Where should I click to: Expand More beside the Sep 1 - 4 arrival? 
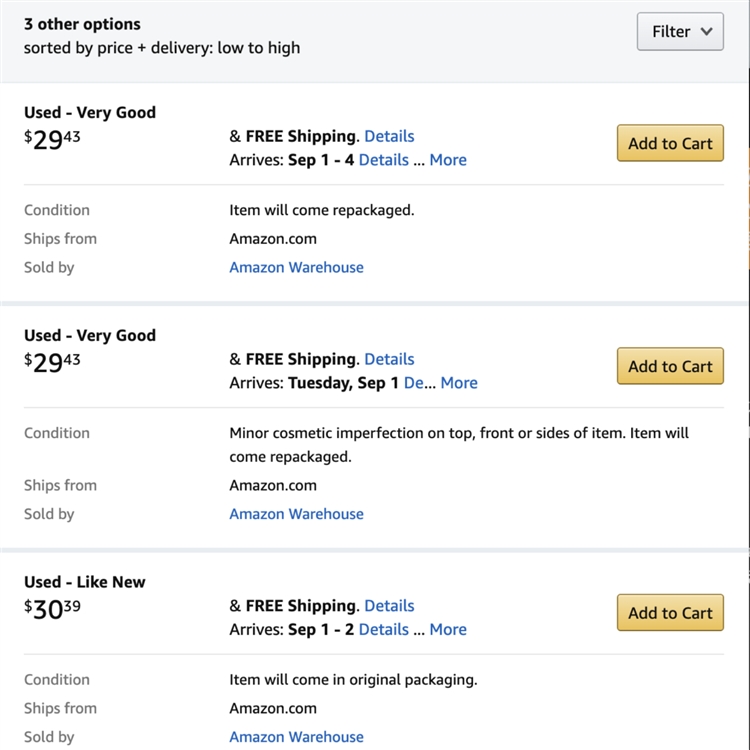click(x=448, y=160)
